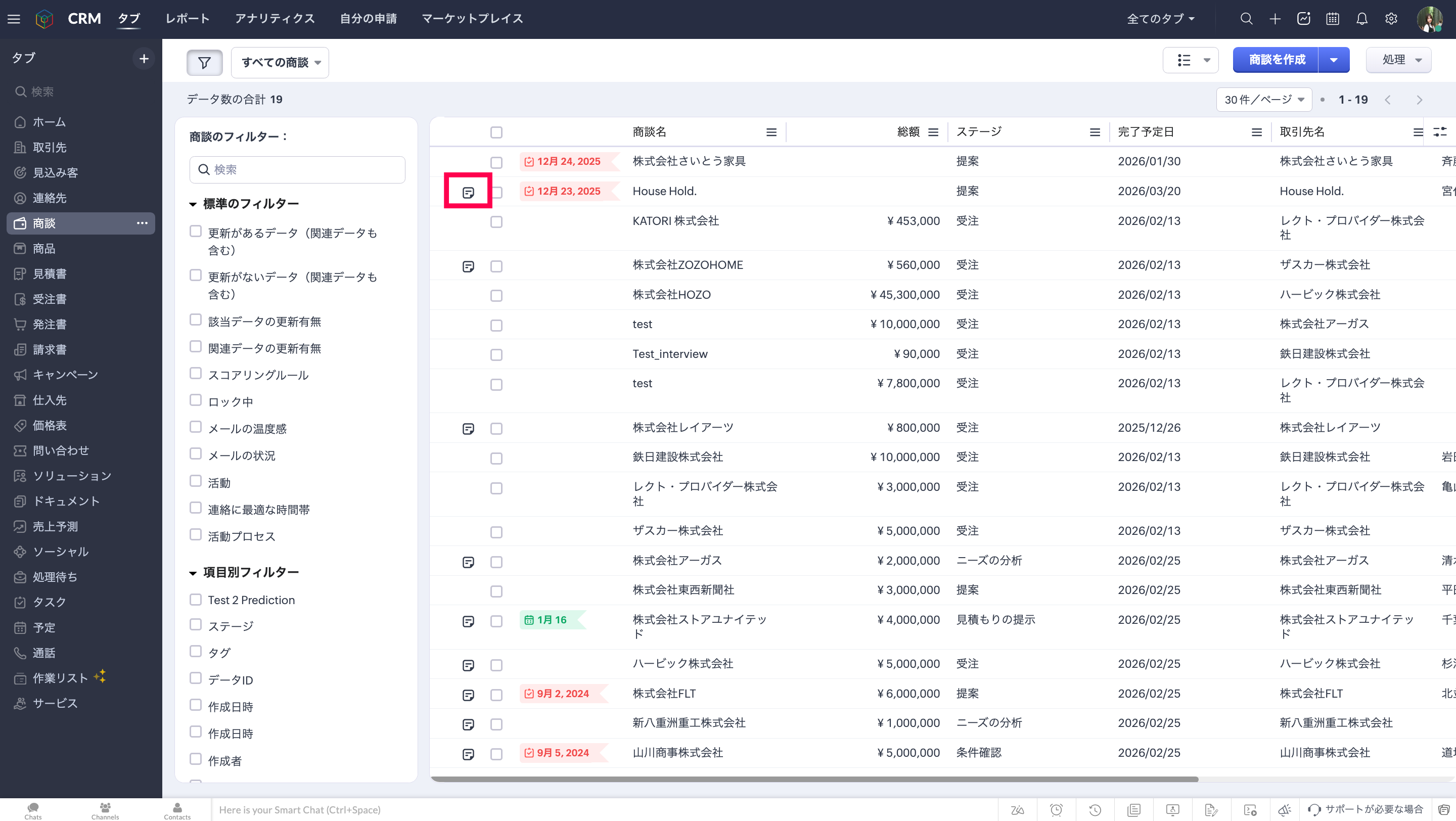
Task: Click the 商談を作成 button
Action: point(1276,60)
